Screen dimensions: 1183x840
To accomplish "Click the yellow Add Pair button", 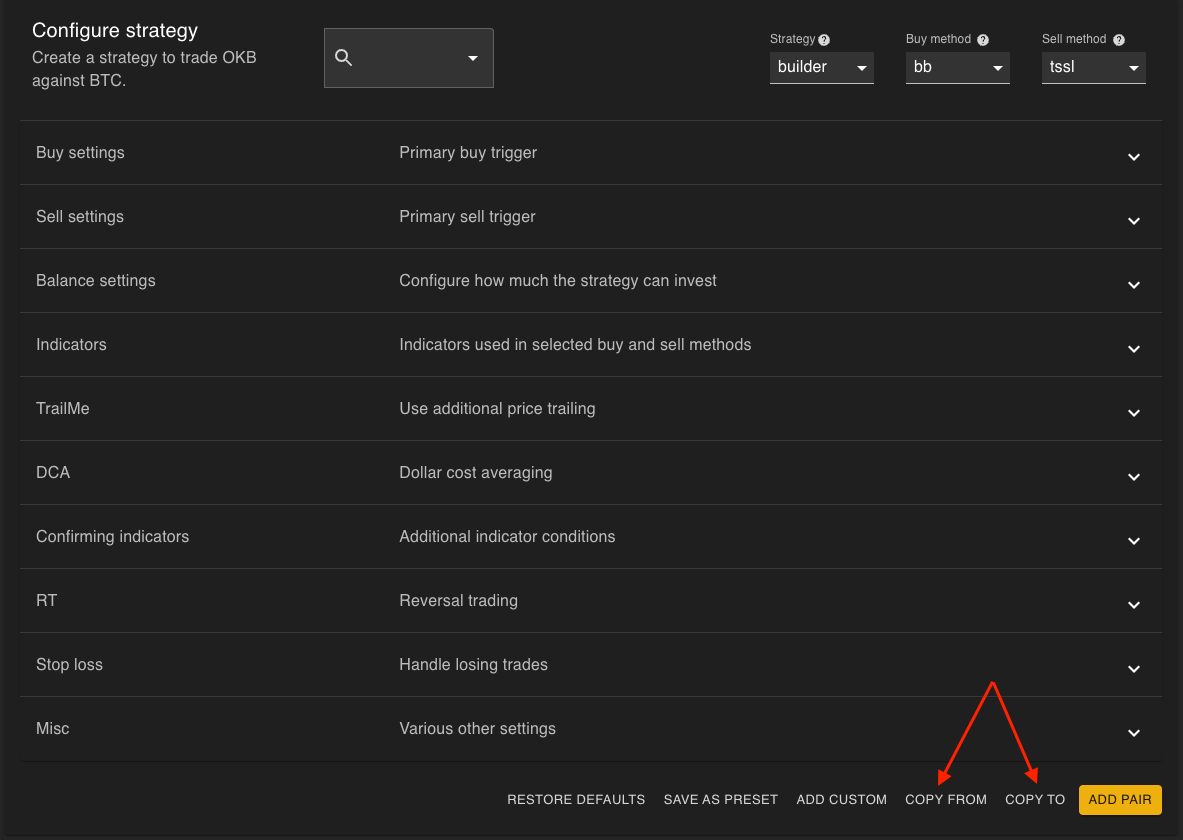I will [x=1120, y=800].
